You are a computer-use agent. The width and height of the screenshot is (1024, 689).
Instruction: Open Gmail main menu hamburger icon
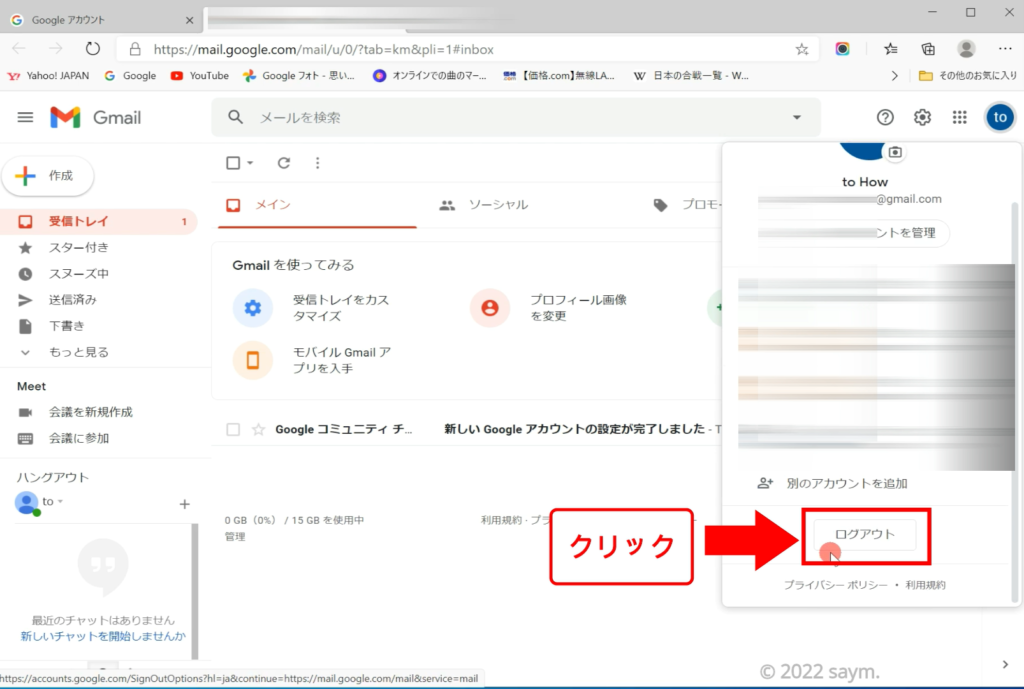coord(25,118)
